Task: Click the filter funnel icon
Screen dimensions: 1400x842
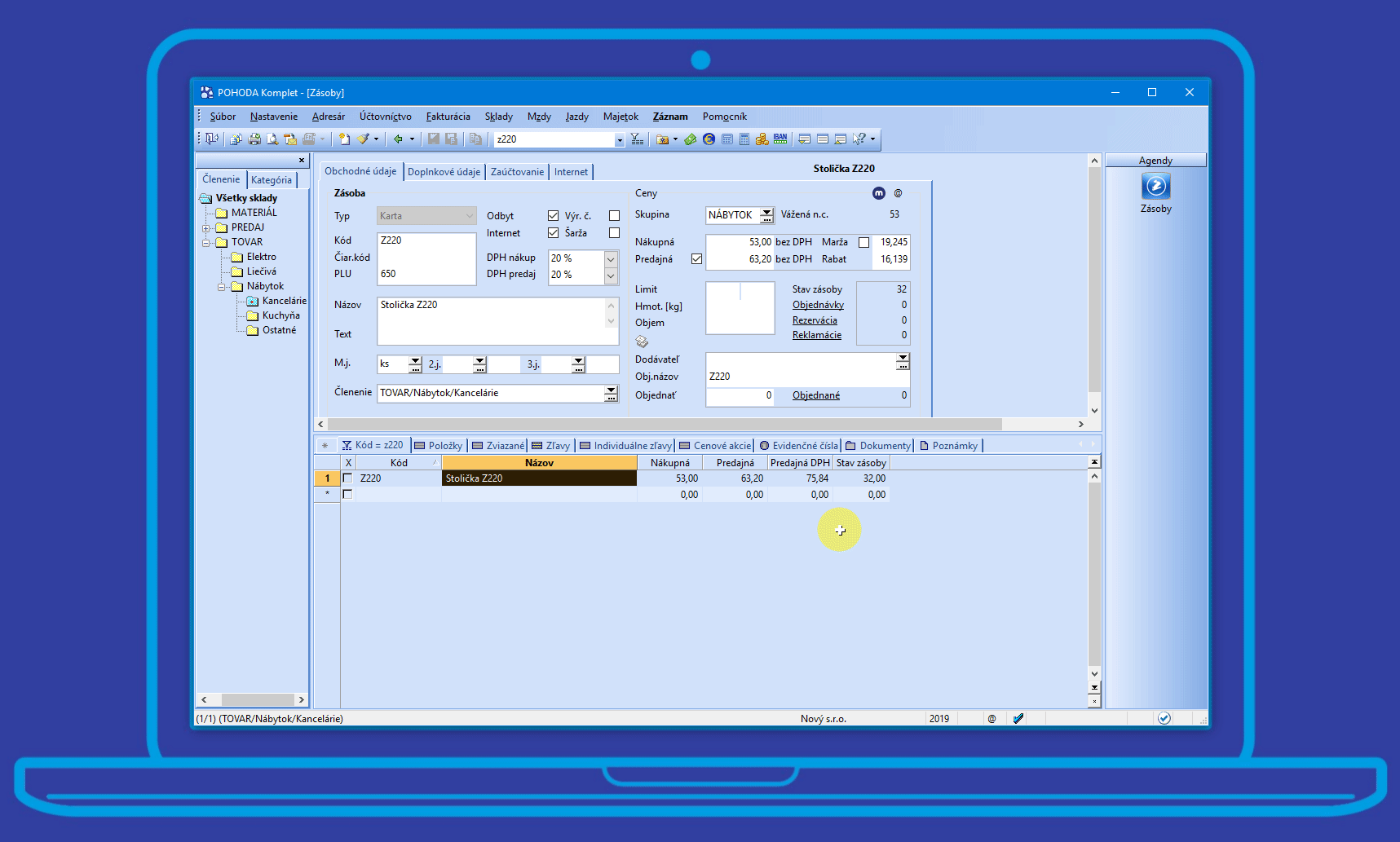Action: pos(637,139)
